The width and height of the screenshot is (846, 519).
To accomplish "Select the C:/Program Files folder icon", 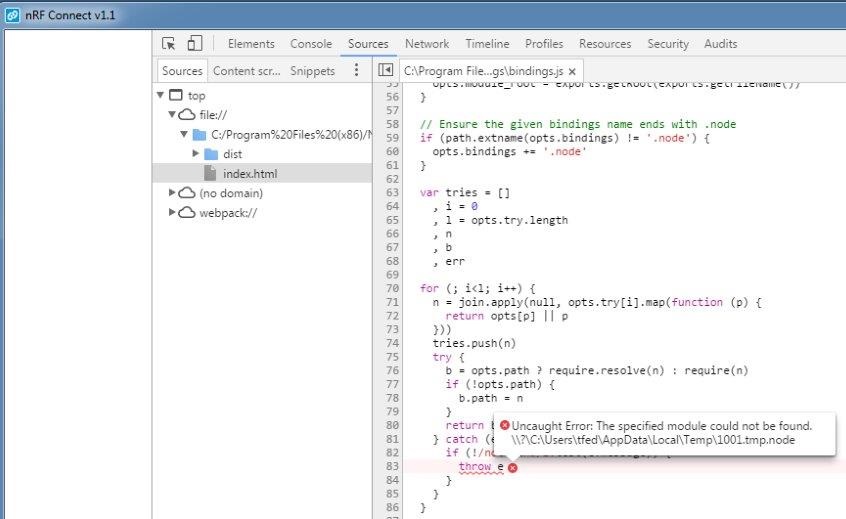I will point(200,134).
